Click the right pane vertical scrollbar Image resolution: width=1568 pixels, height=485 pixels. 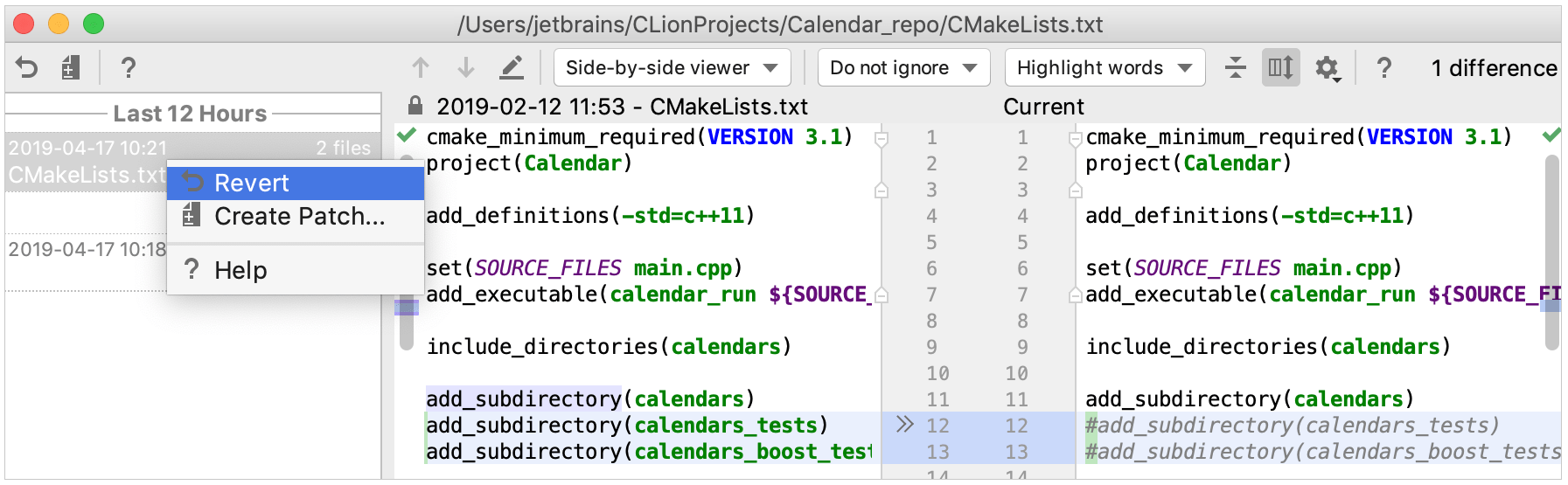click(1552, 252)
